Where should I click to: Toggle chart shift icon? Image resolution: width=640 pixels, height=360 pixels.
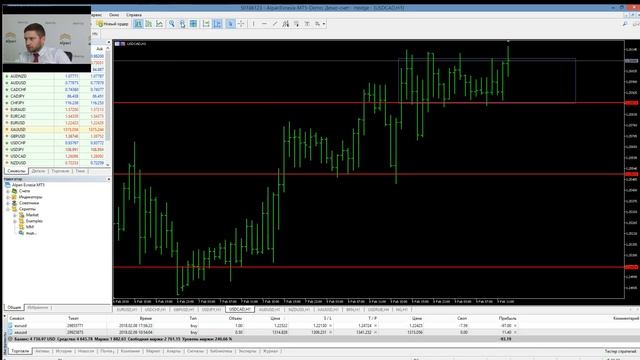tap(217, 24)
